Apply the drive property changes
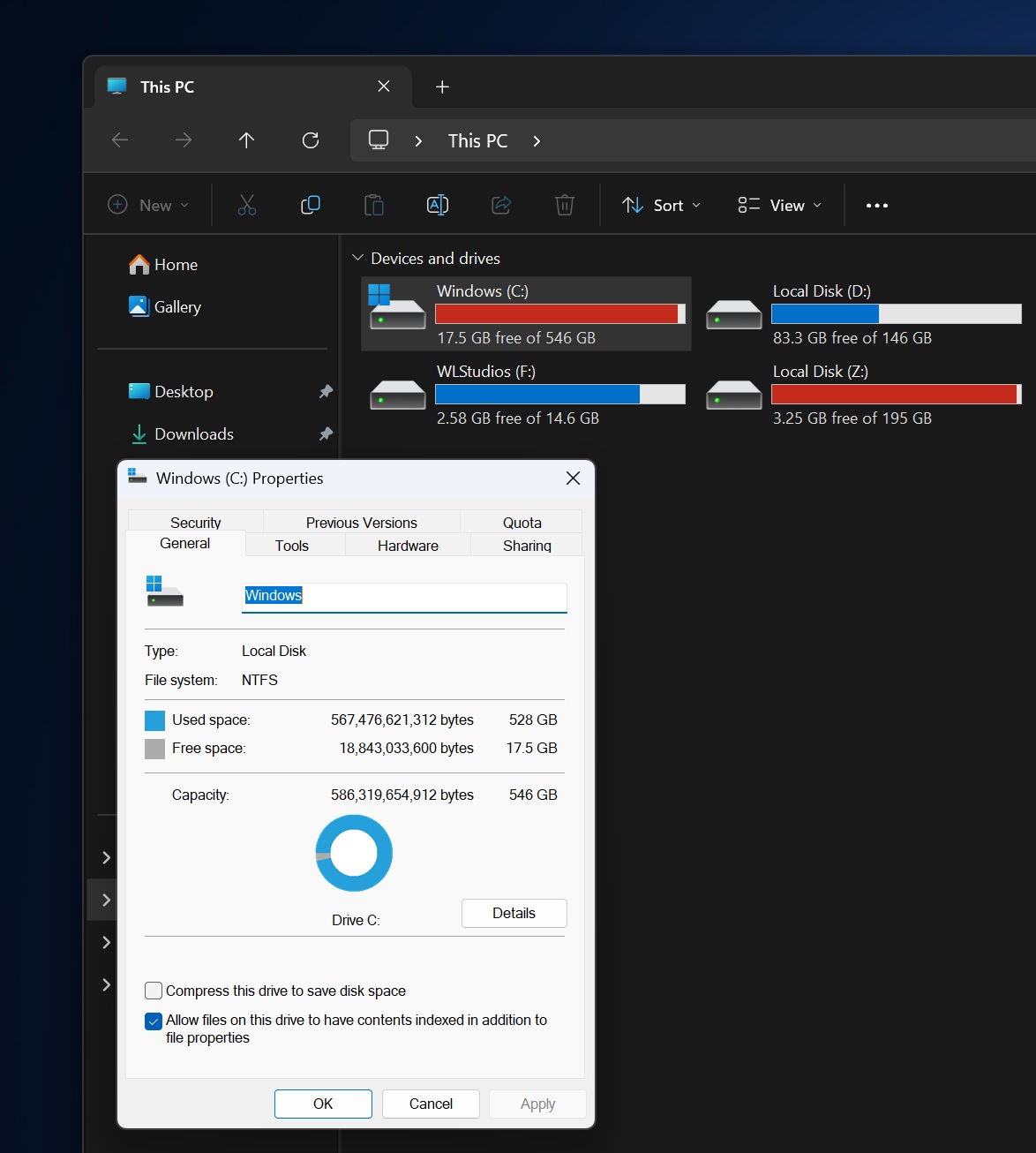The width and height of the screenshot is (1036, 1153). [537, 1104]
